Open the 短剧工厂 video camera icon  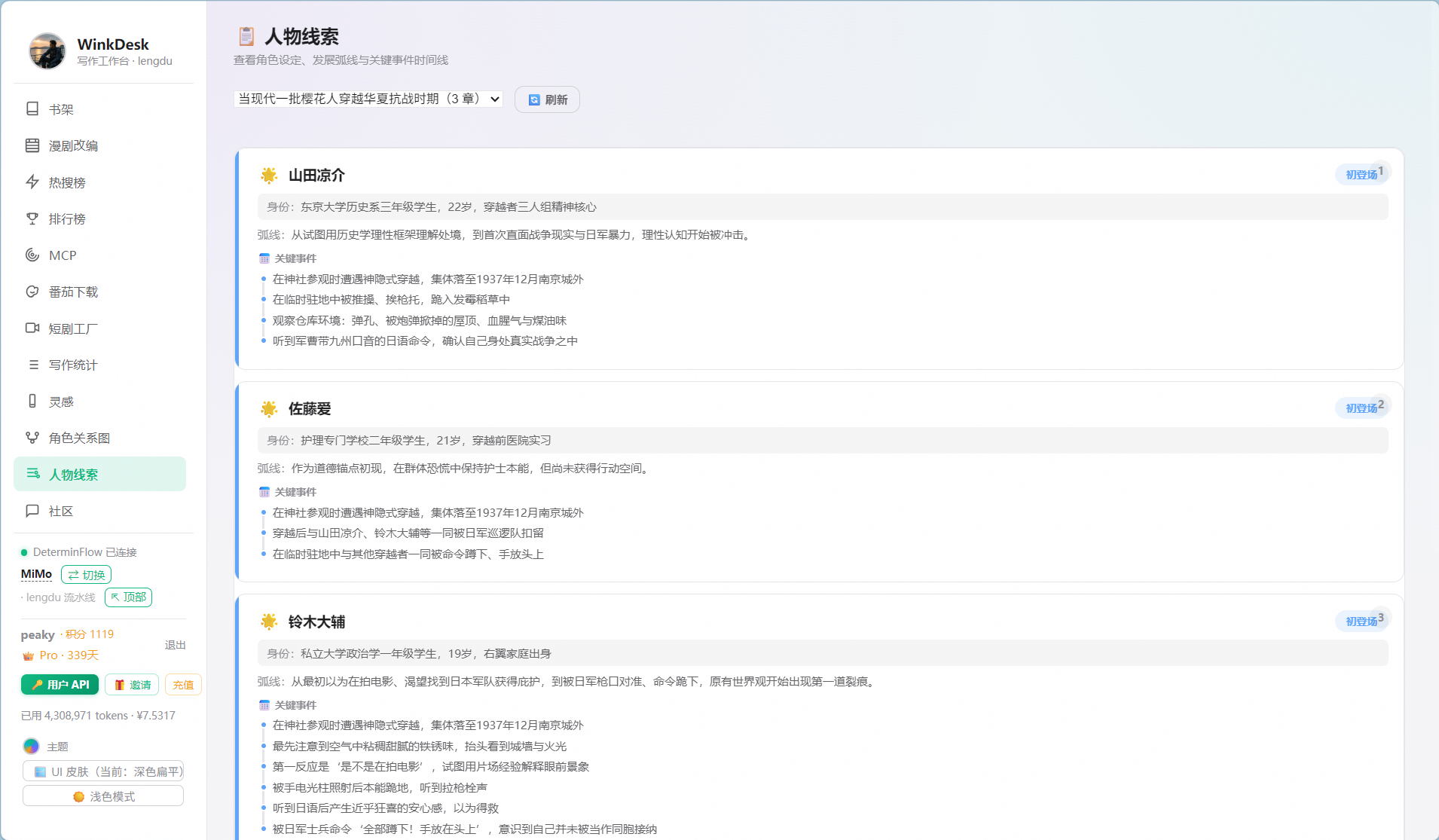tap(32, 328)
